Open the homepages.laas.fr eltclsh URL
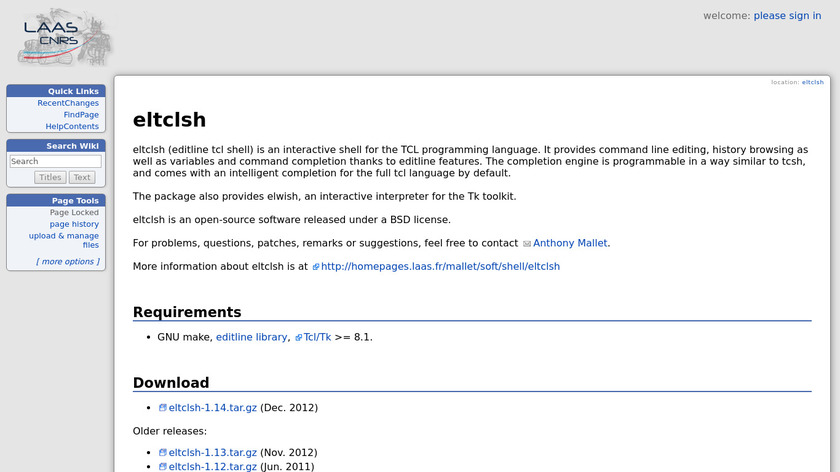Image resolution: width=840 pixels, height=472 pixels. click(x=440, y=267)
